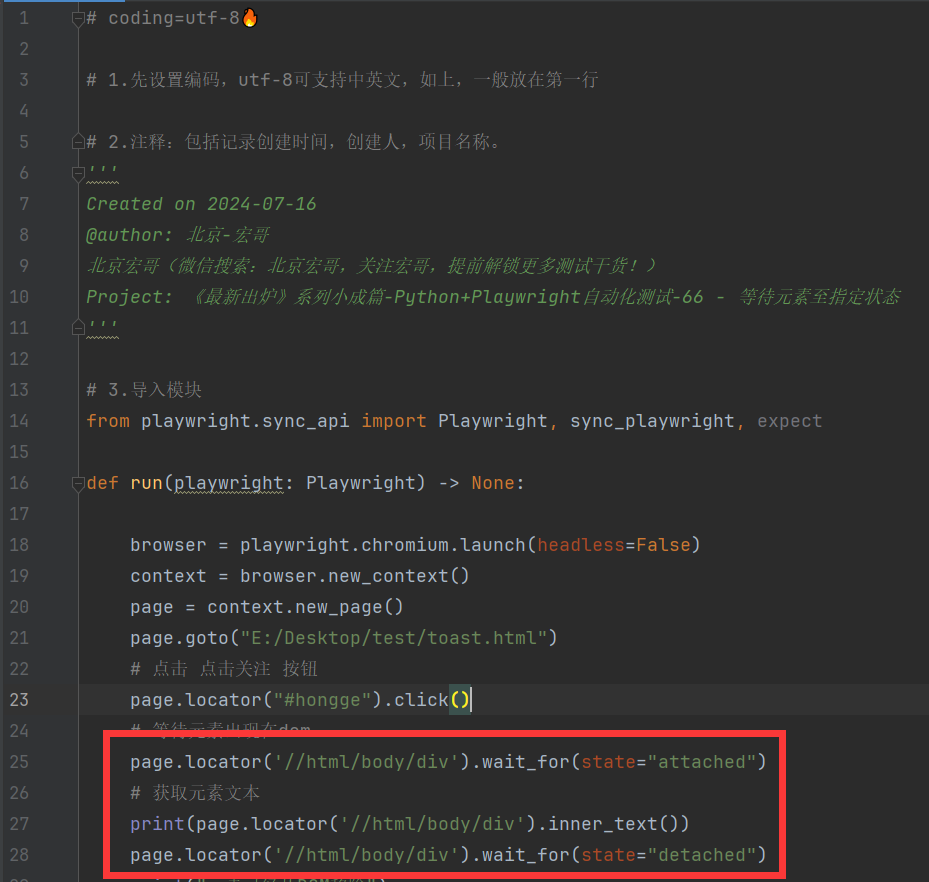Viewport: 929px width, 882px height.
Task: Click line number 1 in the gutter
Action: tap(24, 18)
